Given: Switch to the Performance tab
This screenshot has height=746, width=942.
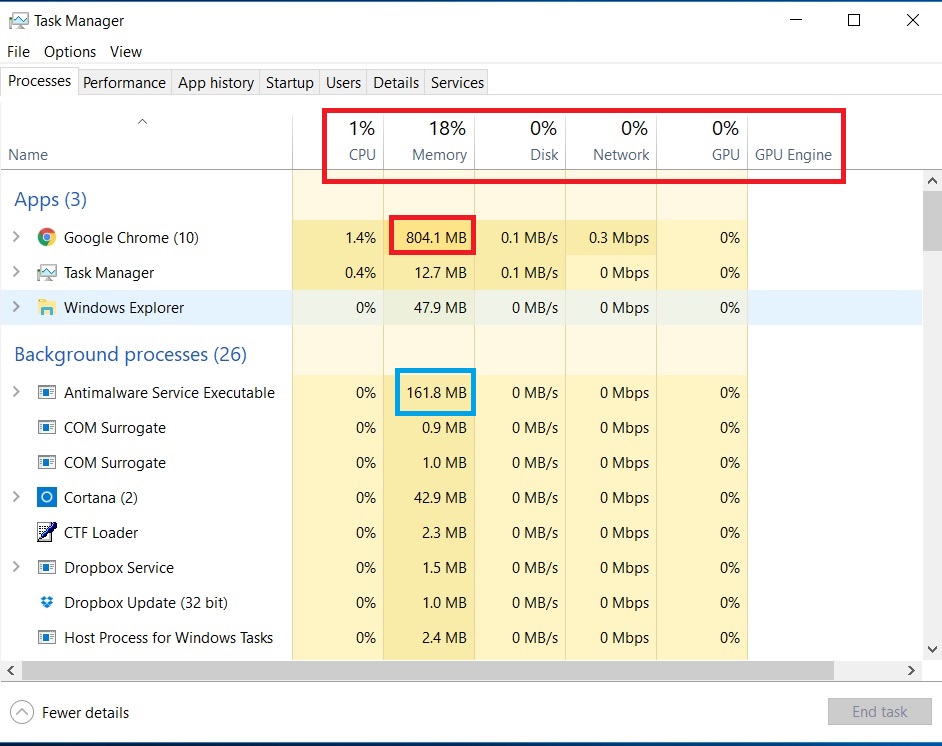Looking at the screenshot, I should click(x=124, y=83).
